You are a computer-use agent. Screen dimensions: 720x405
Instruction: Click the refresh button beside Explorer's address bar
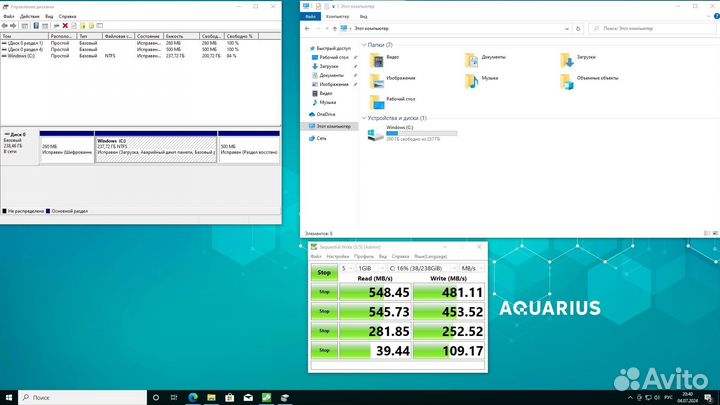coord(578,28)
